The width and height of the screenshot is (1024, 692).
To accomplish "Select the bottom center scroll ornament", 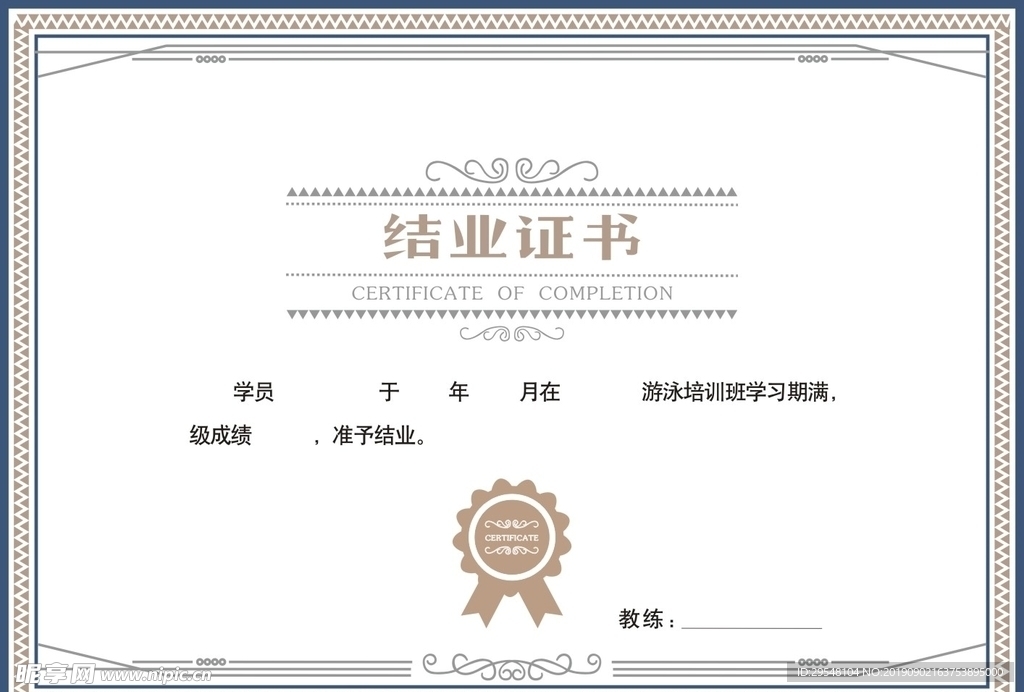I will [511, 664].
